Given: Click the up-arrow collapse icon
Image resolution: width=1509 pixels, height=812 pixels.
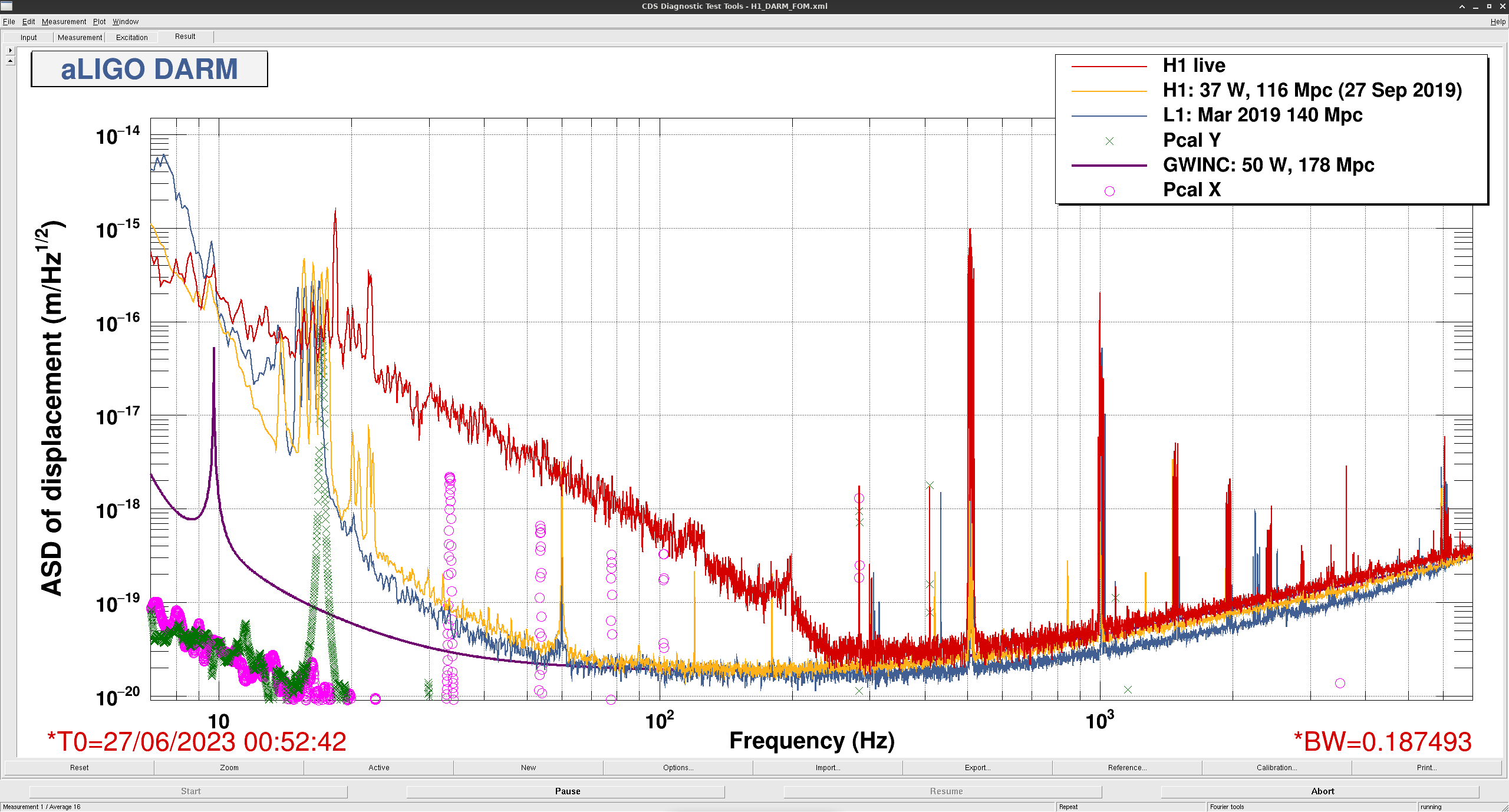Looking at the screenshot, I should [x=10, y=61].
